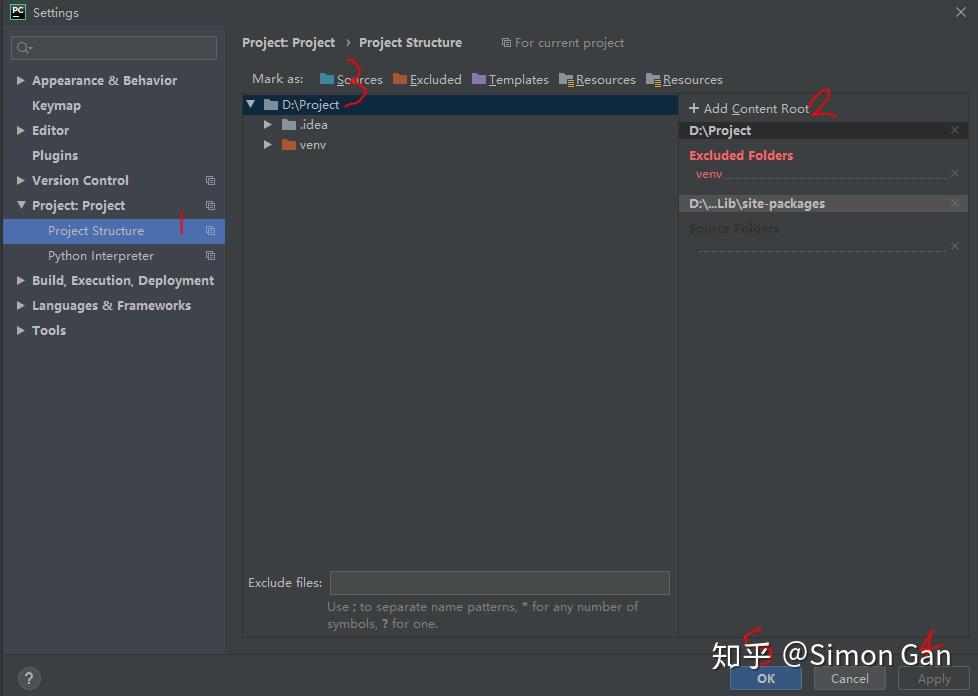Click the Add Content Root plus icon

pyautogui.click(x=695, y=105)
